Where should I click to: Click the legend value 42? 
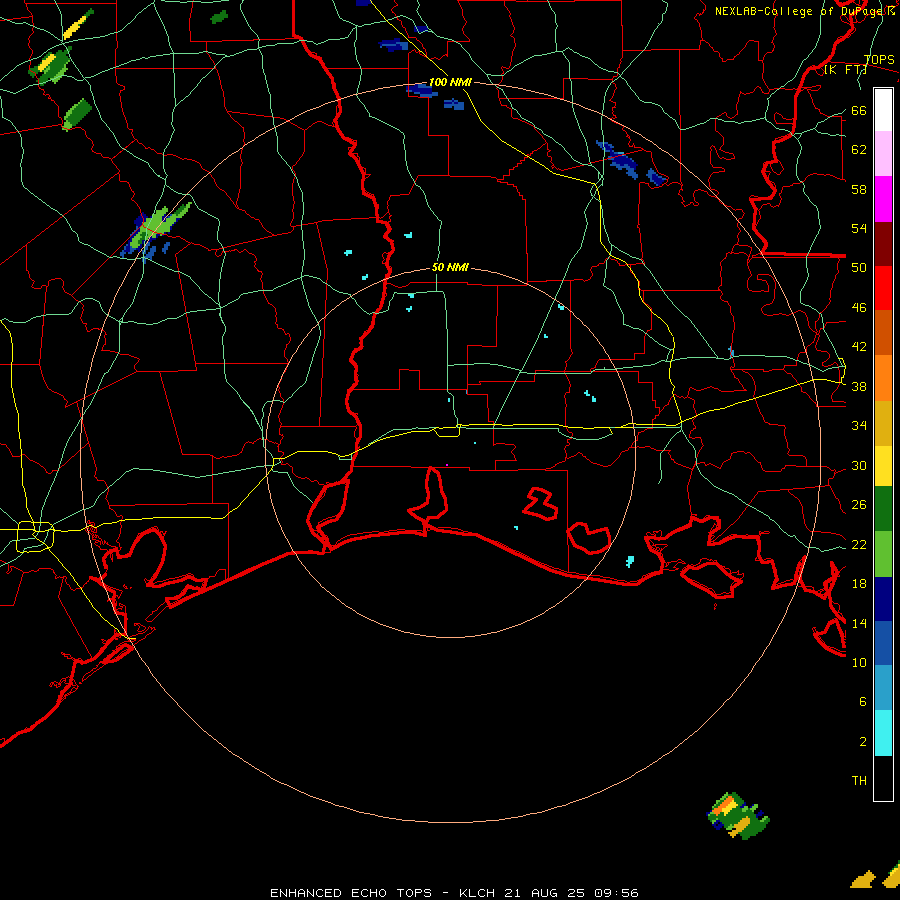(859, 347)
